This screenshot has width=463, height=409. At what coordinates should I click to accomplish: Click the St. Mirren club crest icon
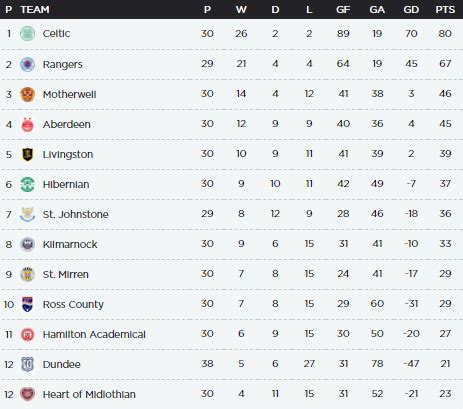[27, 274]
